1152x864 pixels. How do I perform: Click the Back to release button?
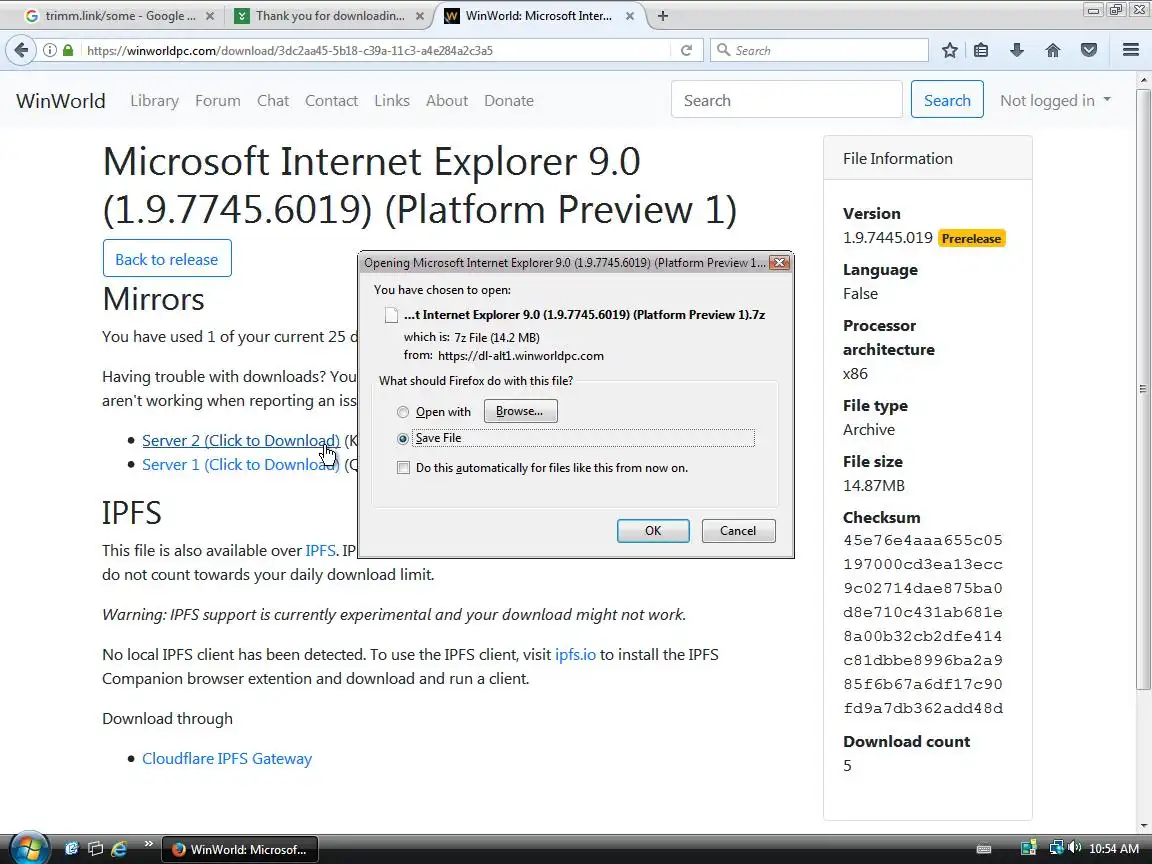pos(167,259)
